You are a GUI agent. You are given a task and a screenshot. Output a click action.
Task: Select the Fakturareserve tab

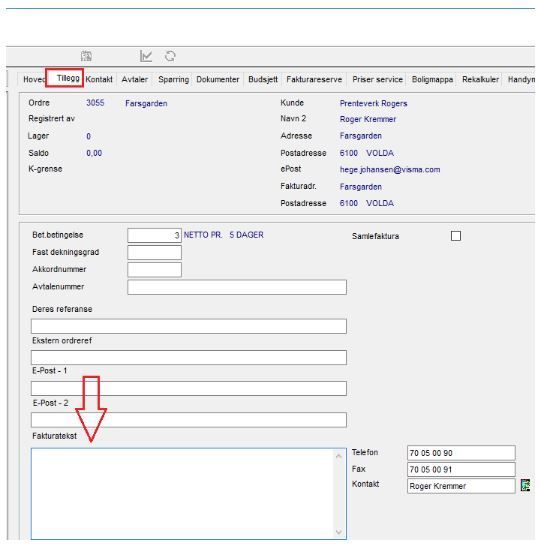tap(314, 79)
